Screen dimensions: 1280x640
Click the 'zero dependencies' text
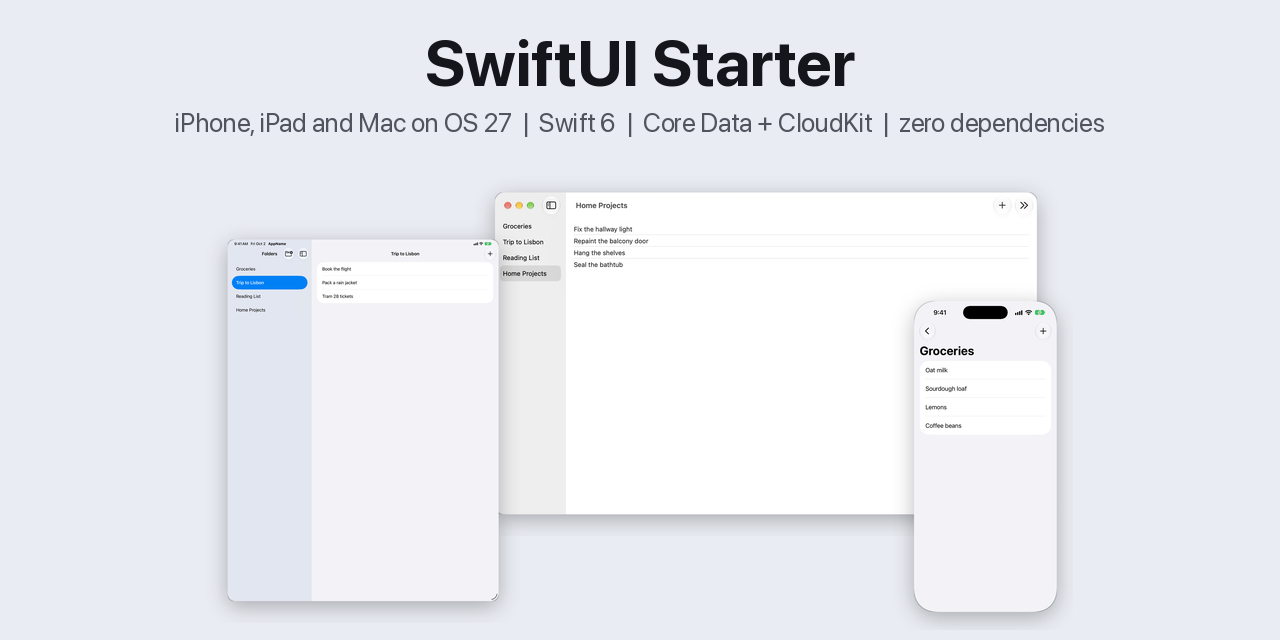coord(1001,123)
